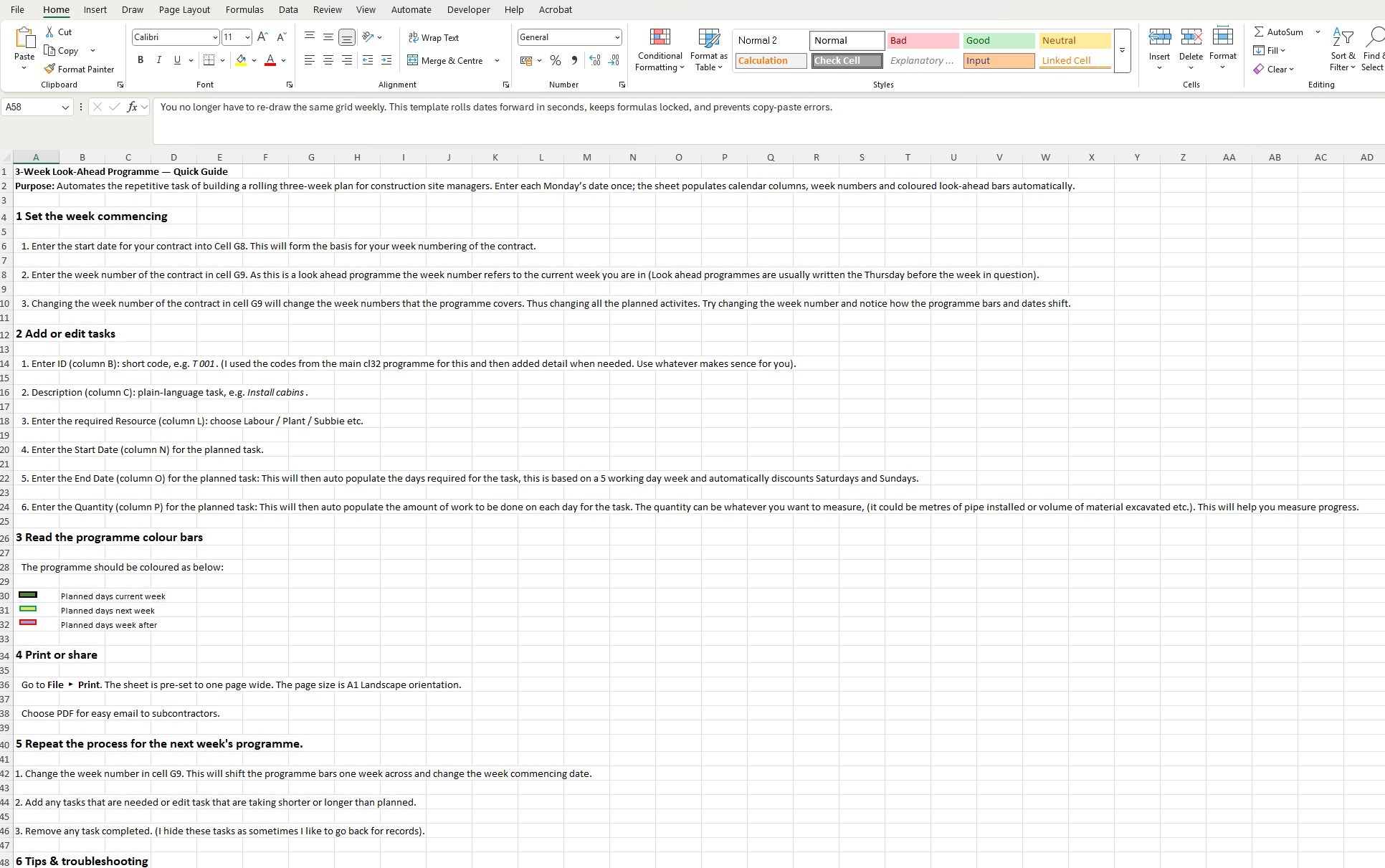1385x868 pixels.
Task: Align text to the top
Action: (x=310, y=37)
